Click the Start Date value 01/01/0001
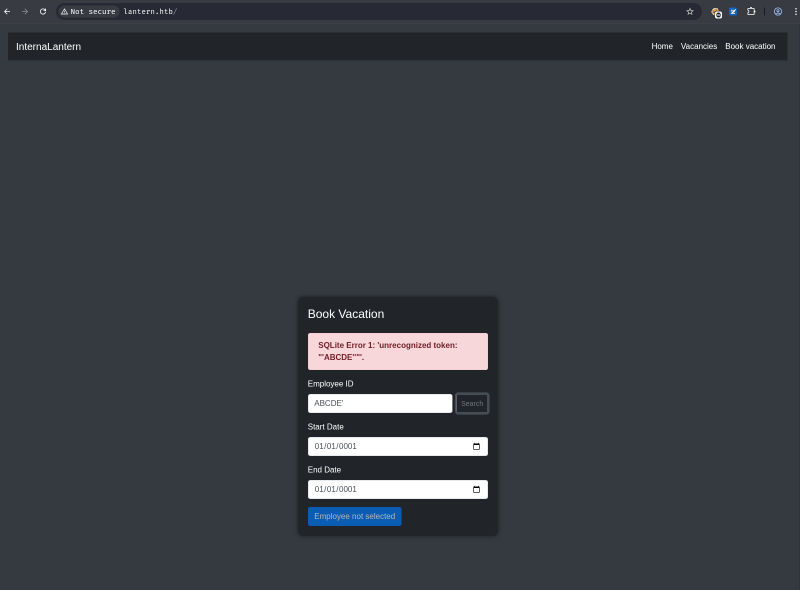800x590 pixels. (x=336, y=446)
